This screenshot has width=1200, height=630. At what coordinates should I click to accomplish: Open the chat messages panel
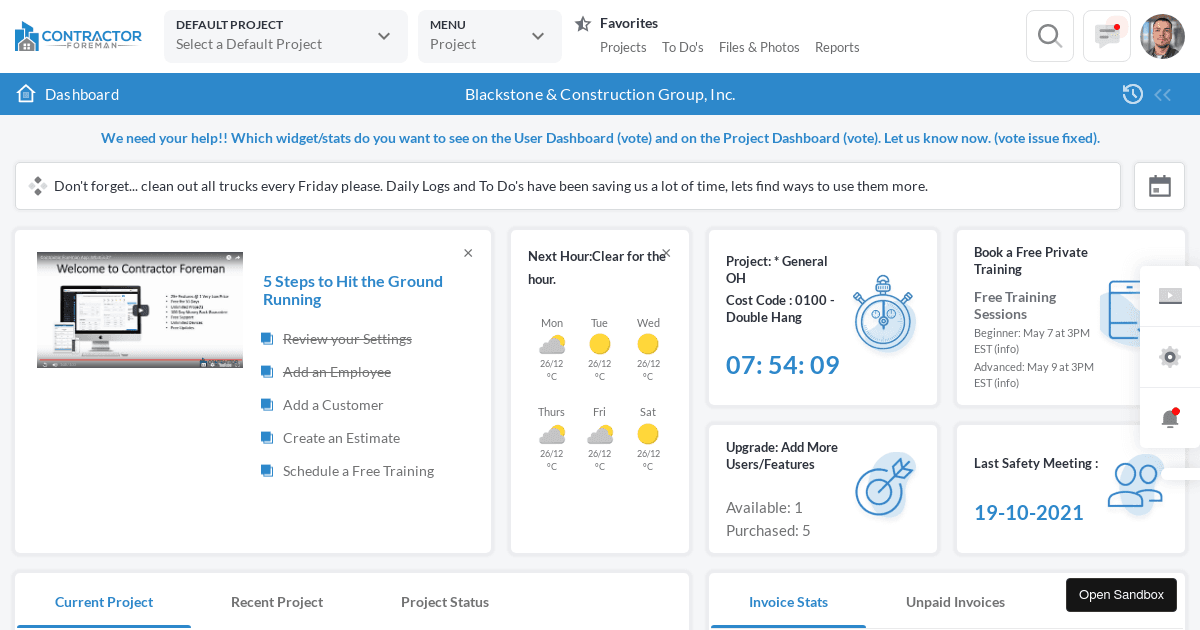pos(1106,35)
